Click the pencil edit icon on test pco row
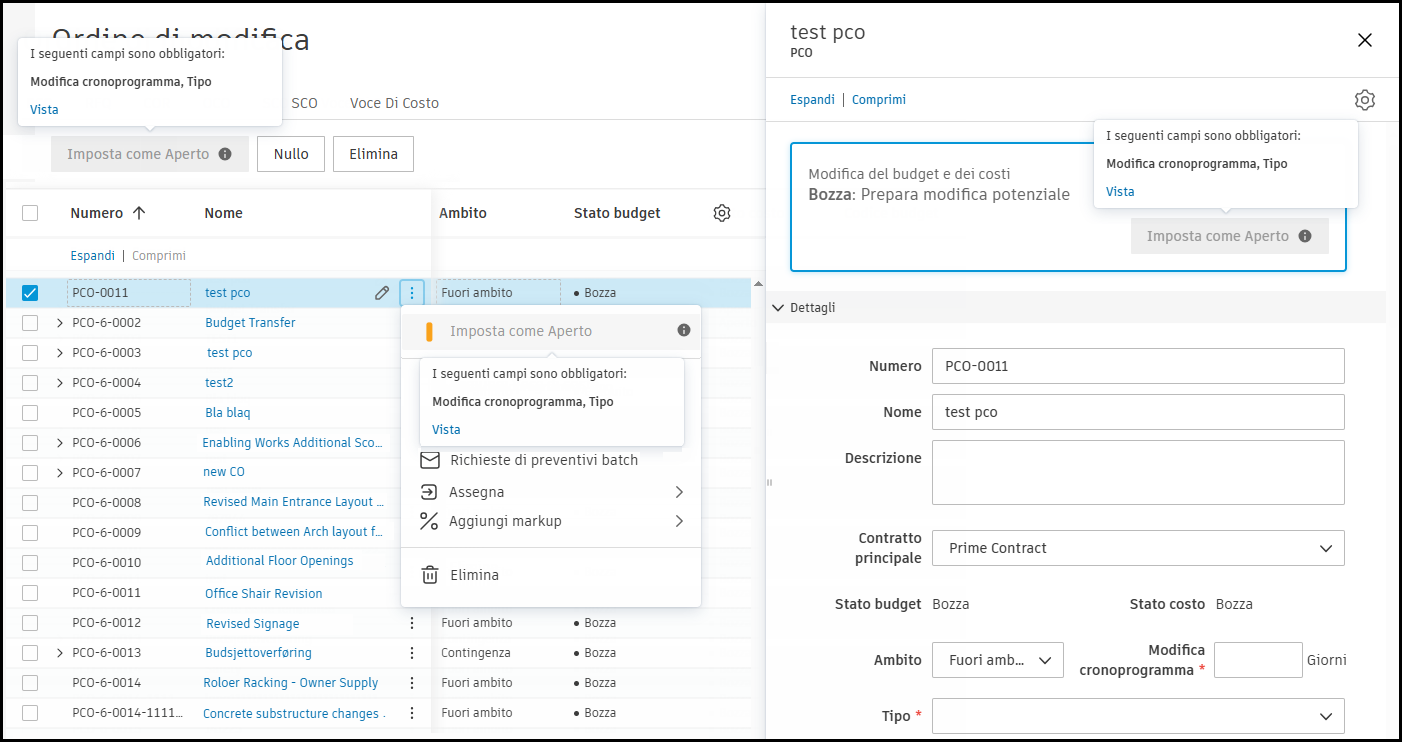The height and width of the screenshot is (742, 1402). tap(382, 292)
